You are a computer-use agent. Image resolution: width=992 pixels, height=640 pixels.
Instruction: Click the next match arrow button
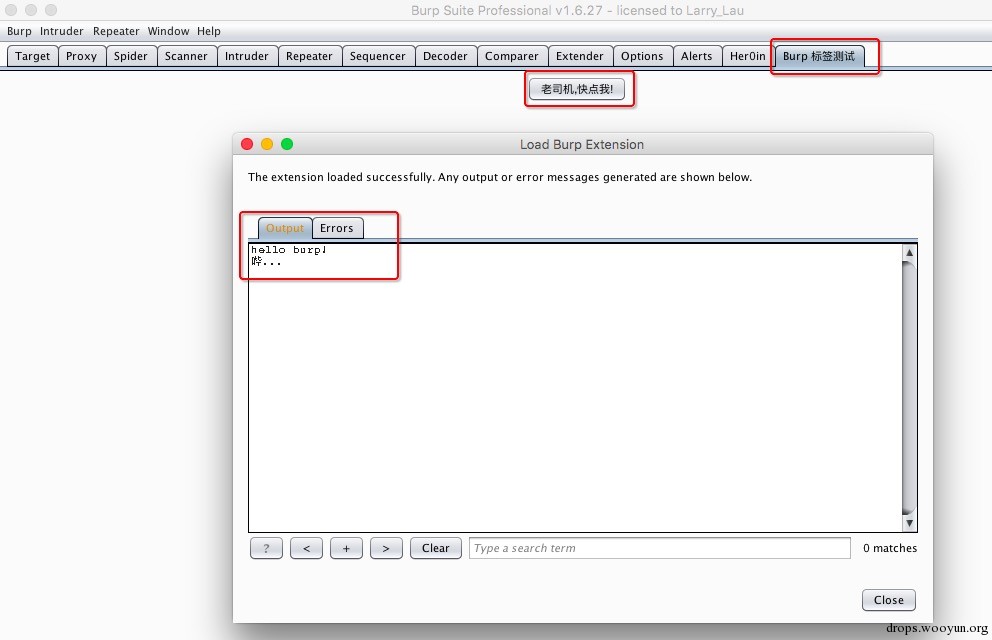[386, 548]
